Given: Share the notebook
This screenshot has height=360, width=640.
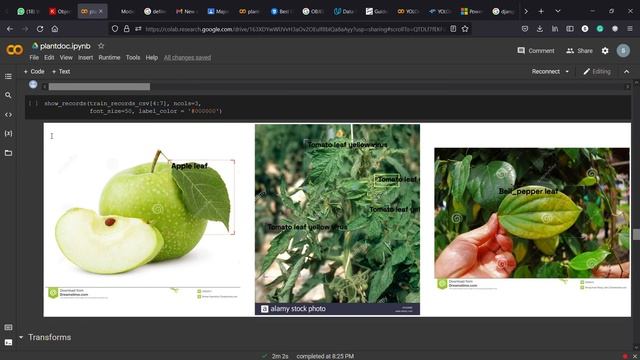Looking at the screenshot, I should pos(579,51).
